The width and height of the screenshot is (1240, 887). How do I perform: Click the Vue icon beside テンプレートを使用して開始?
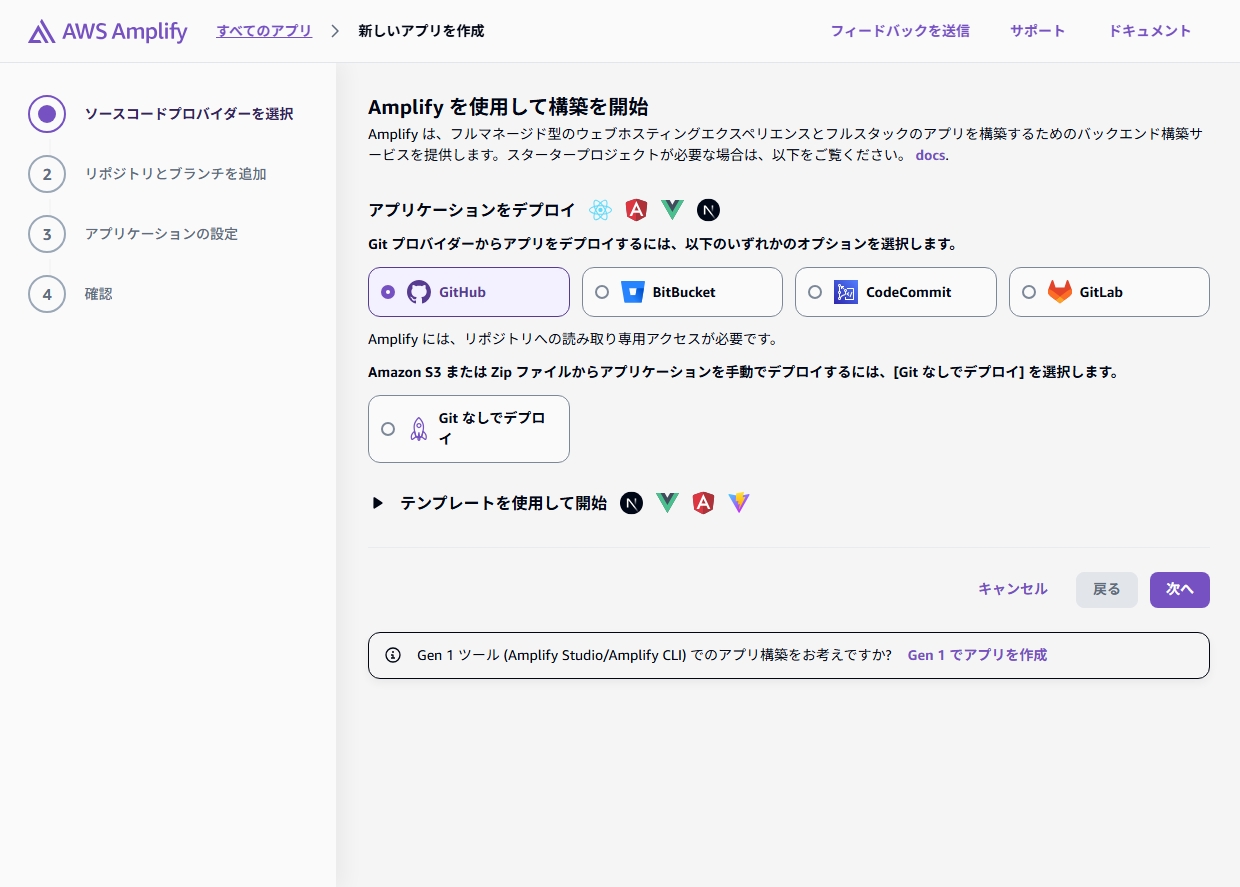pyautogui.click(x=667, y=503)
